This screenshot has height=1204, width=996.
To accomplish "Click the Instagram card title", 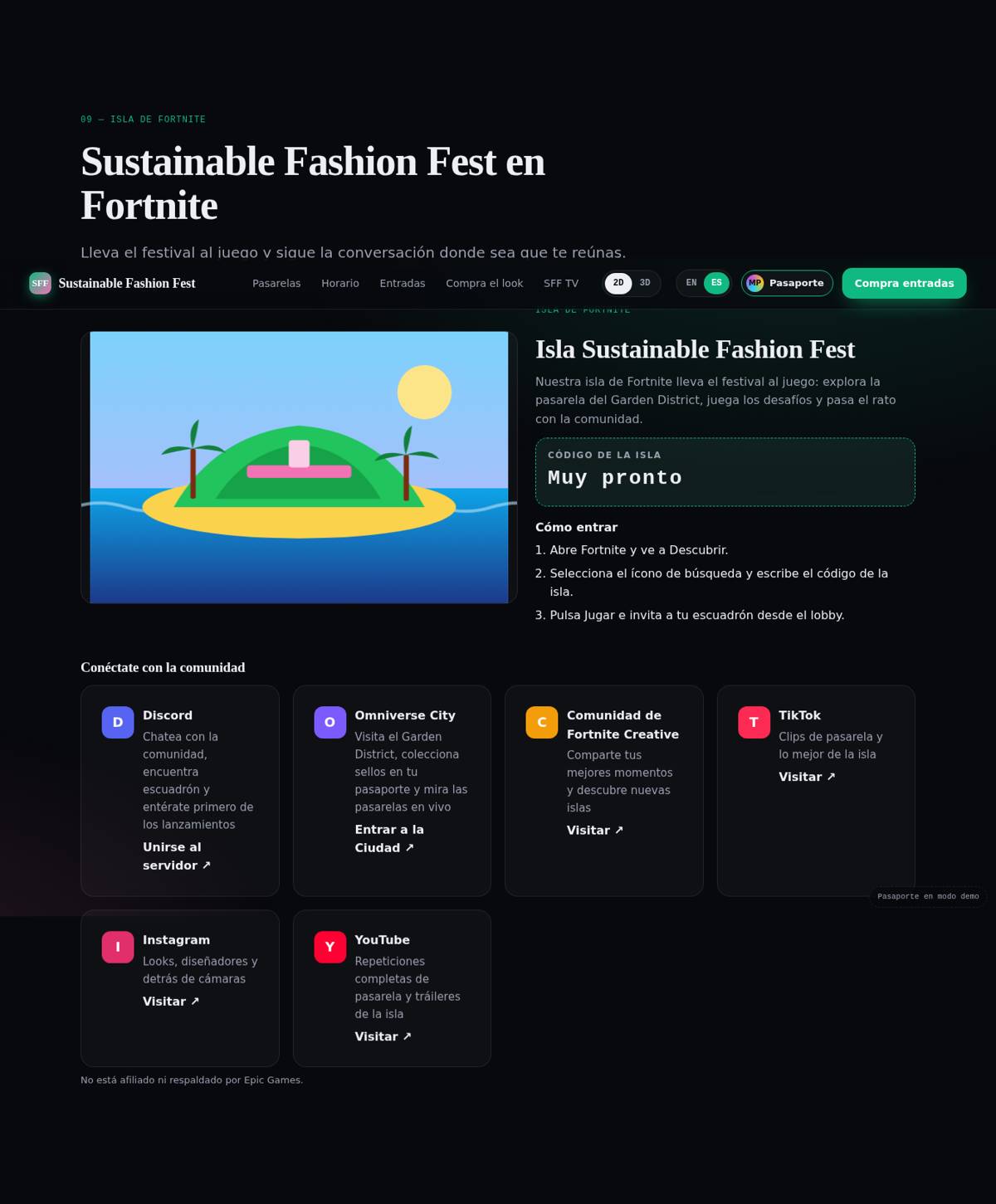I will 176,940.
